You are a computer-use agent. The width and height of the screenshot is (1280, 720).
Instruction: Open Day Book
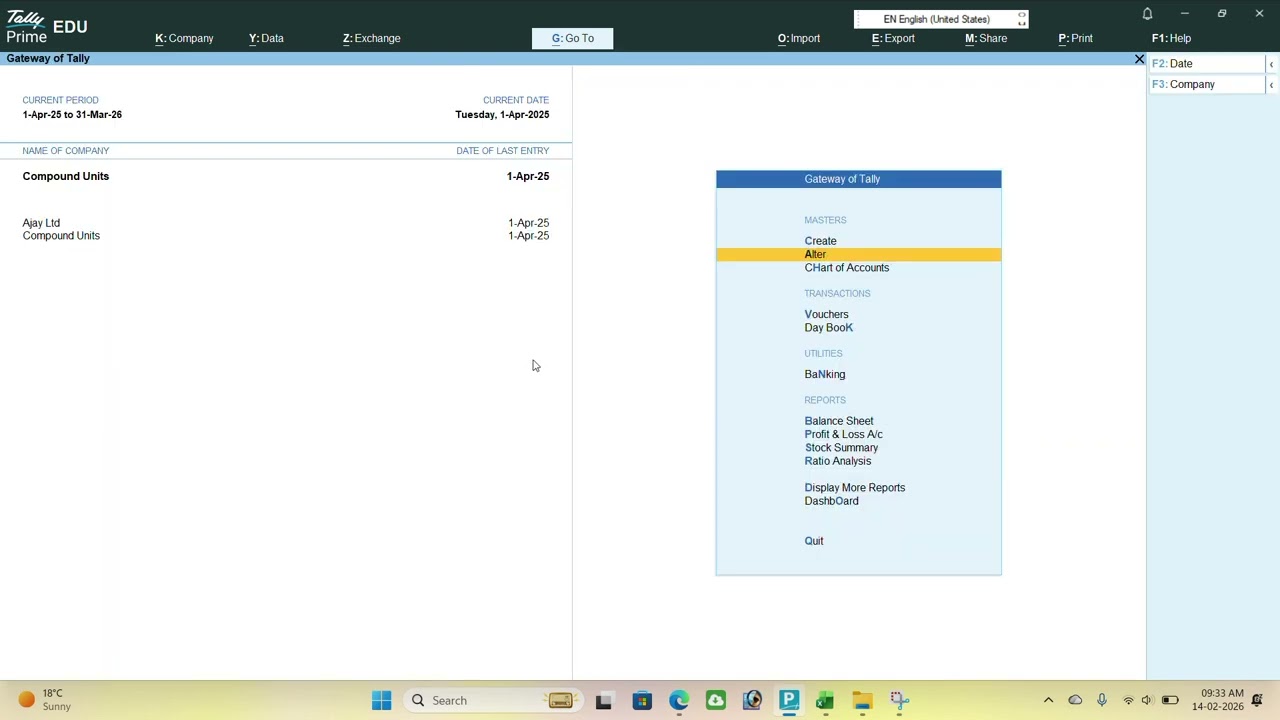coord(828,328)
